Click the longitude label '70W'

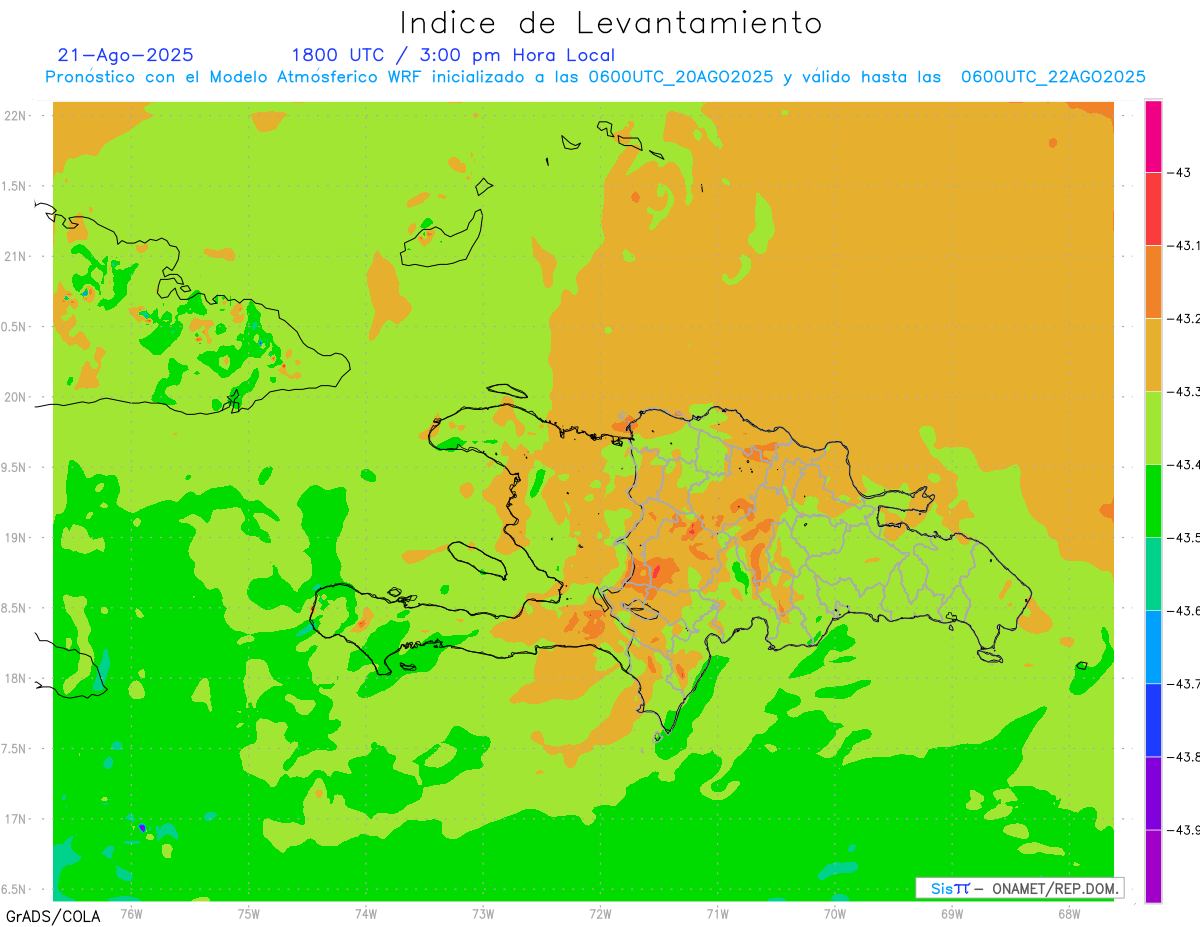coord(835,913)
